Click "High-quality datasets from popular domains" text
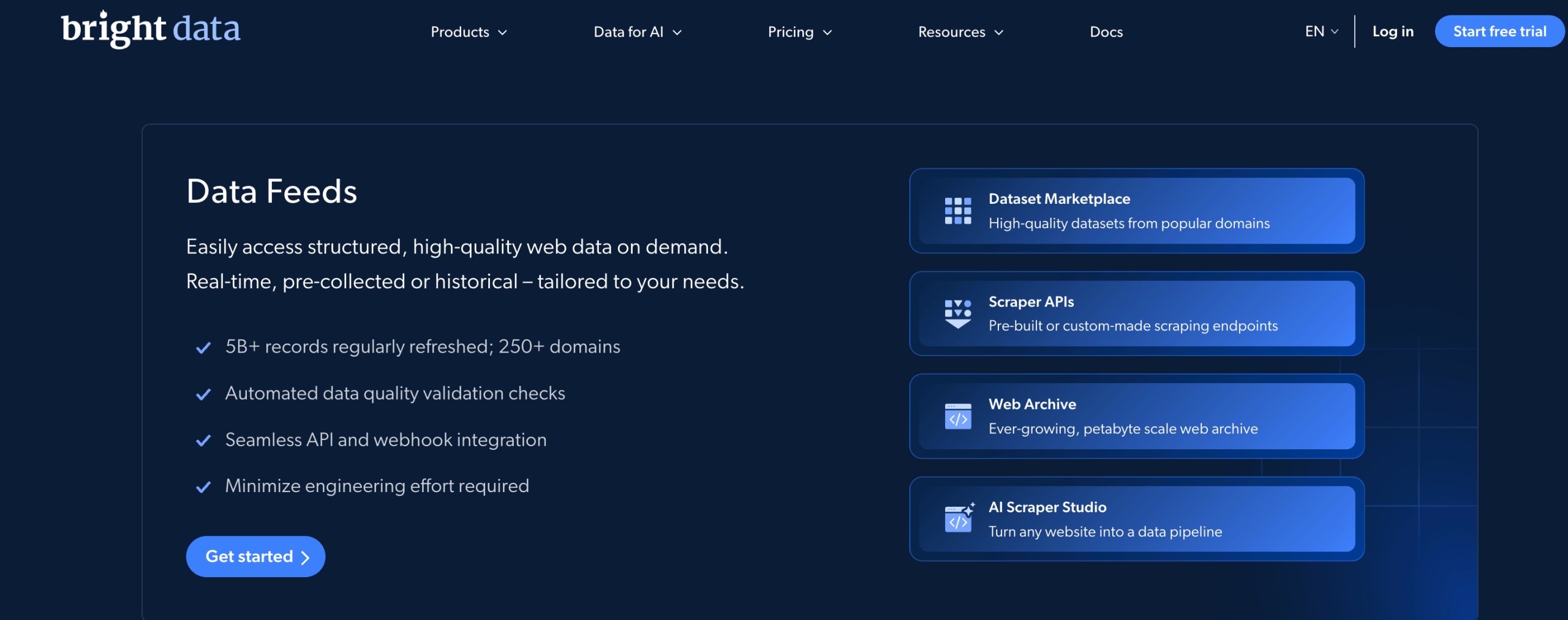Viewport: 1568px width, 620px height. pyautogui.click(x=1129, y=223)
